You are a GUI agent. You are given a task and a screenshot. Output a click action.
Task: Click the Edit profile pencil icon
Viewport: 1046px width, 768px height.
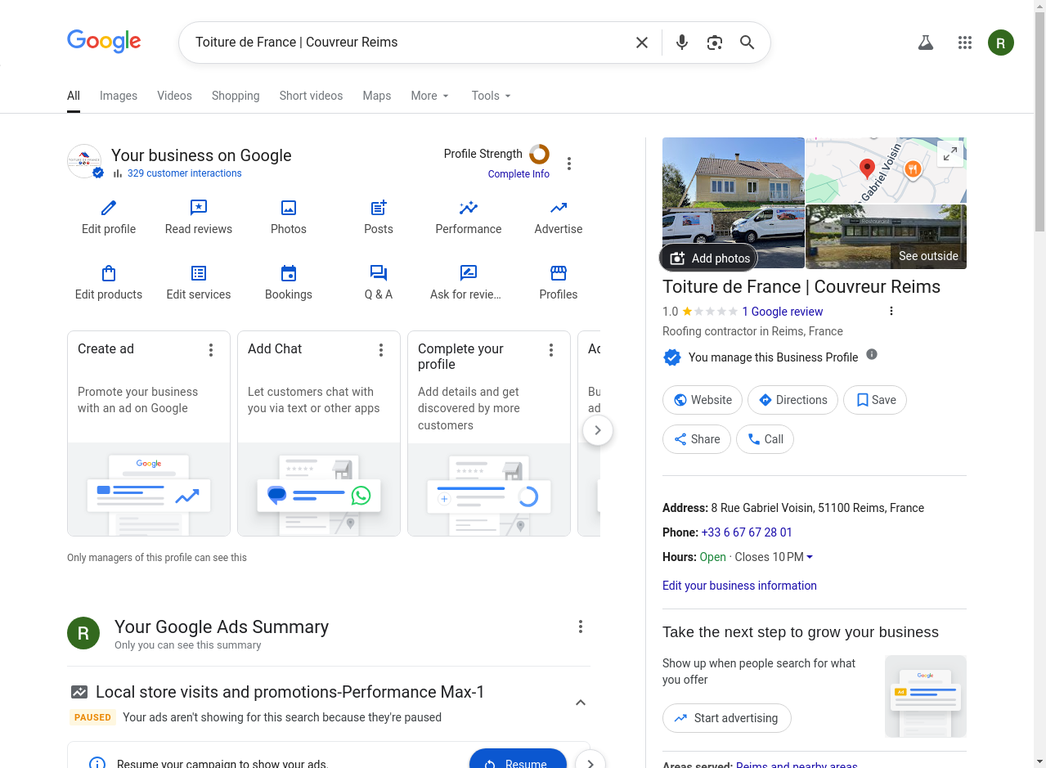coord(108,208)
